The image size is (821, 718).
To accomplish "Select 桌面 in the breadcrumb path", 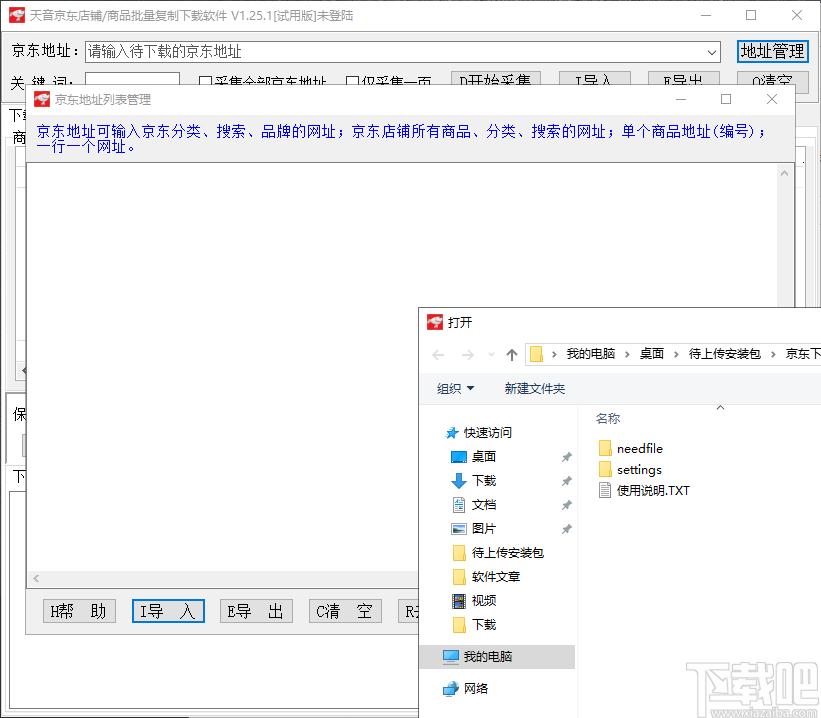I will click(x=651, y=354).
